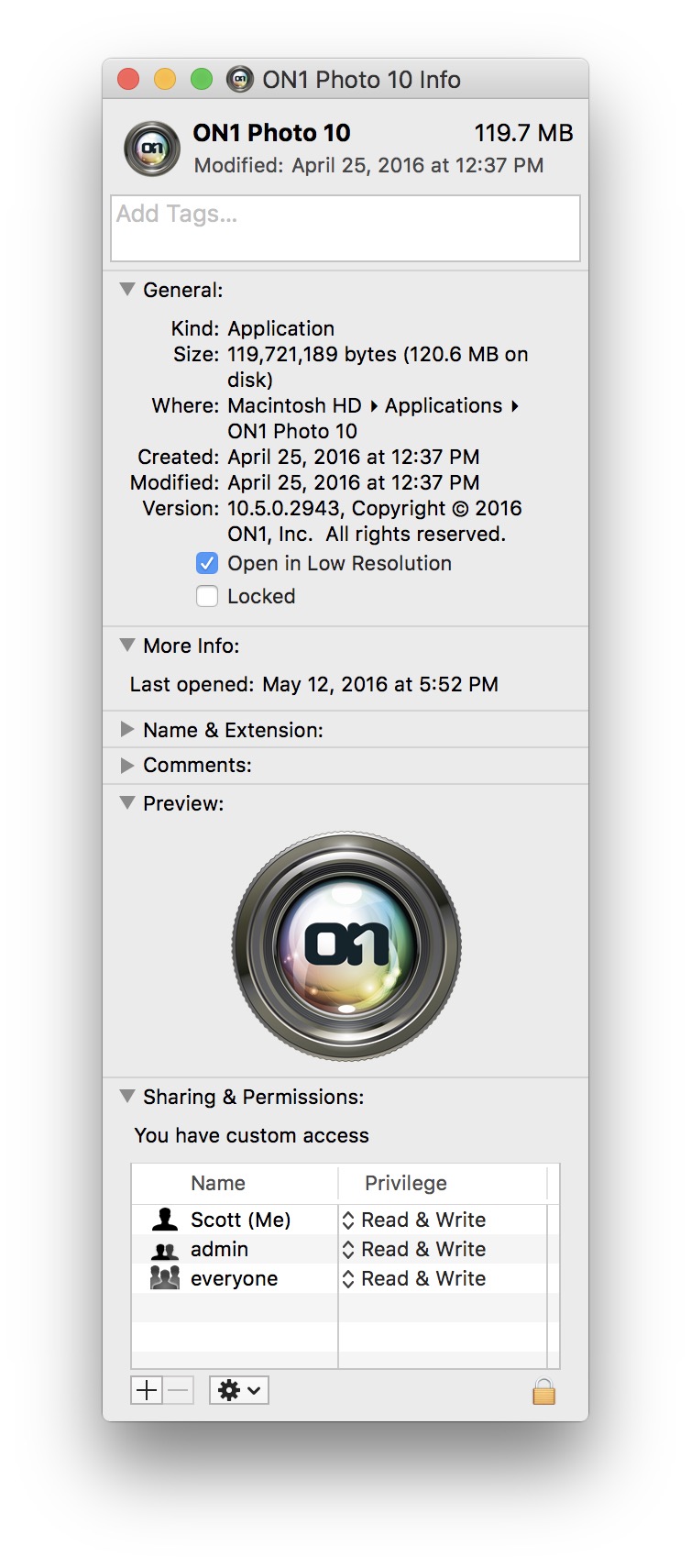This screenshot has height=1568, width=691.
Task: Select the everyone group icon
Action: pos(165,1277)
